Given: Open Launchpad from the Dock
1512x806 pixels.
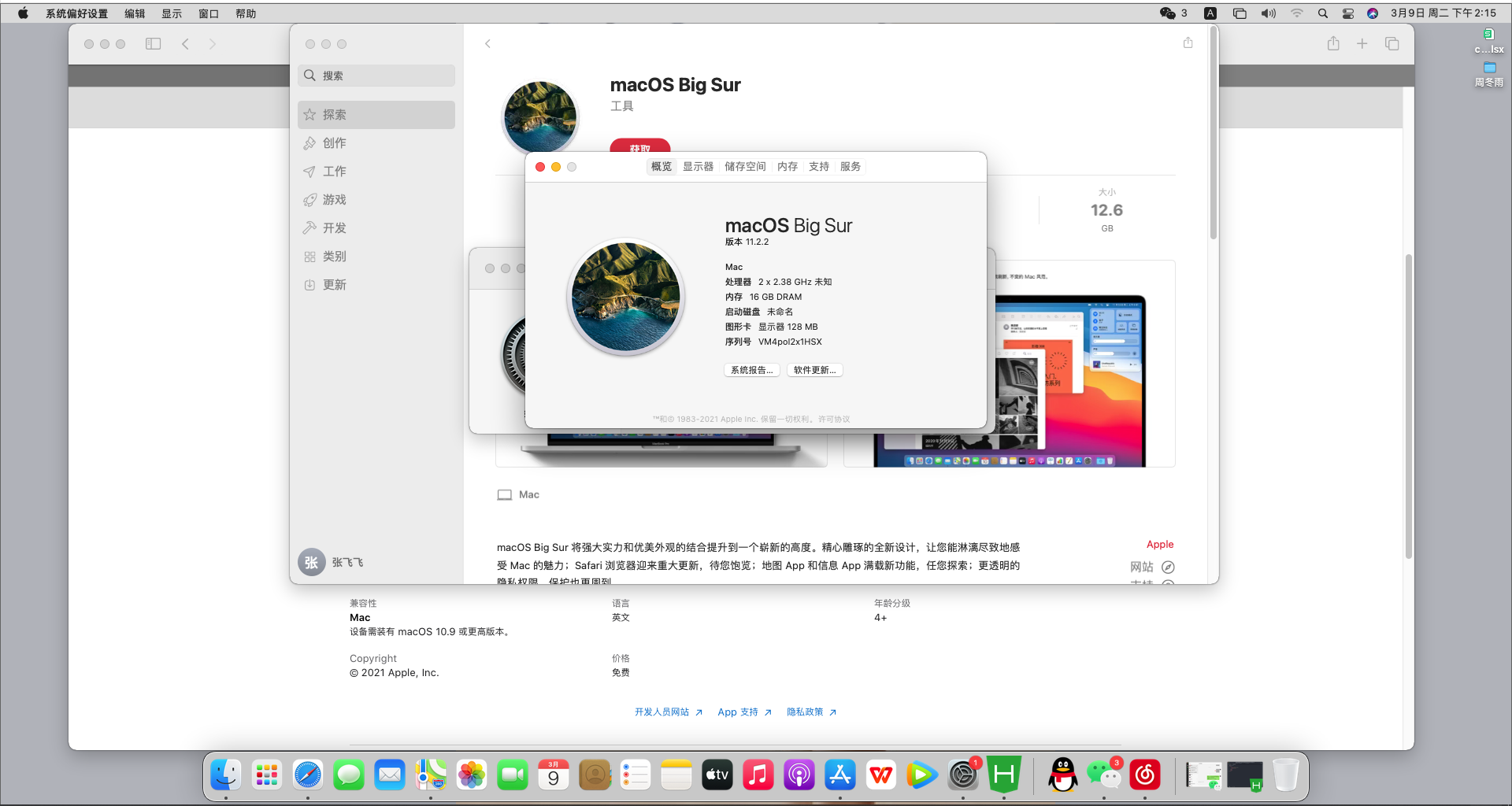Looking at the screenshot, I should click(267, 775).
